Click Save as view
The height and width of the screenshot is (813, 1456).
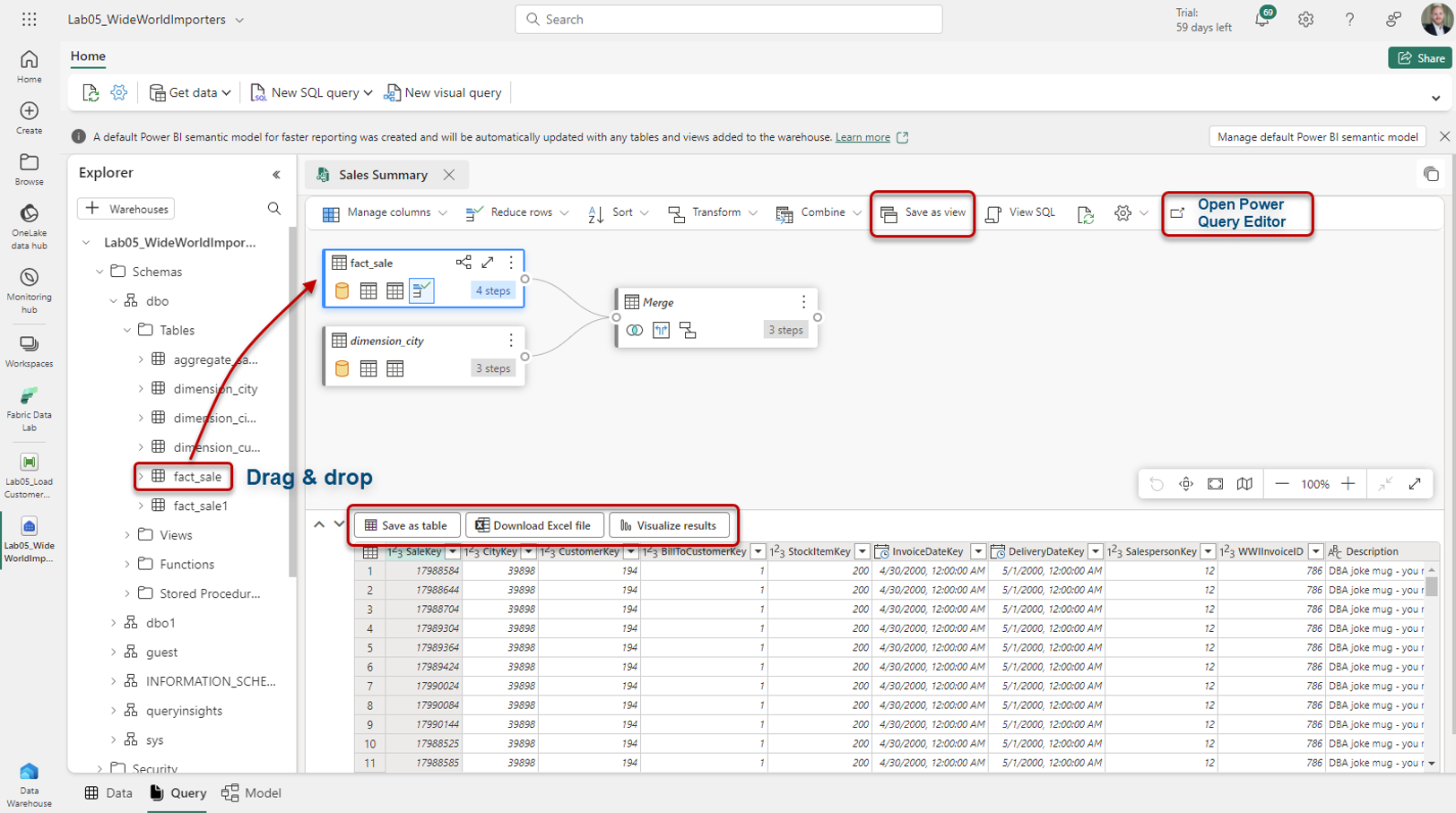click(923, 213)
